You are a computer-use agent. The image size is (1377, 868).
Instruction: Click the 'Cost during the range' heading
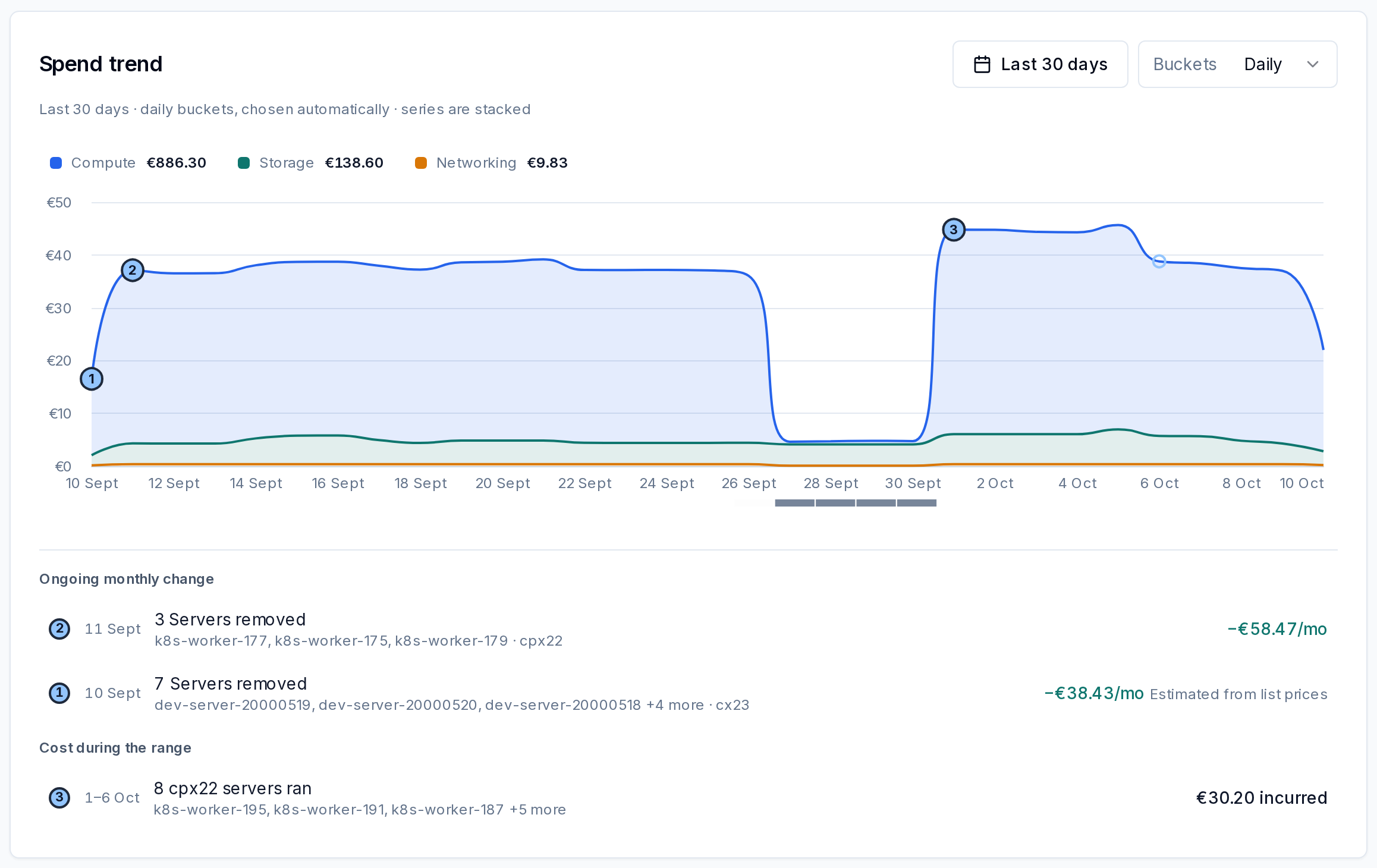(x=115, y=748)
